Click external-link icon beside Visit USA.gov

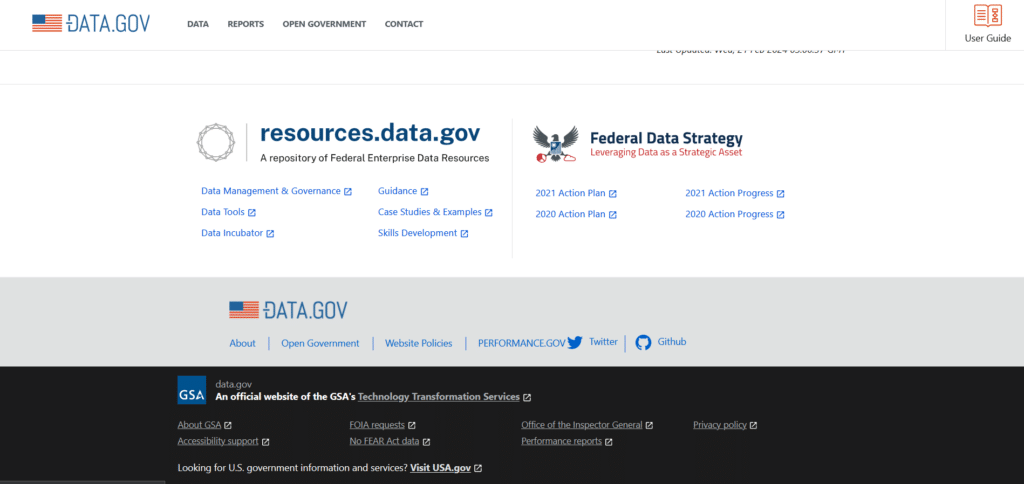(478, 468)
